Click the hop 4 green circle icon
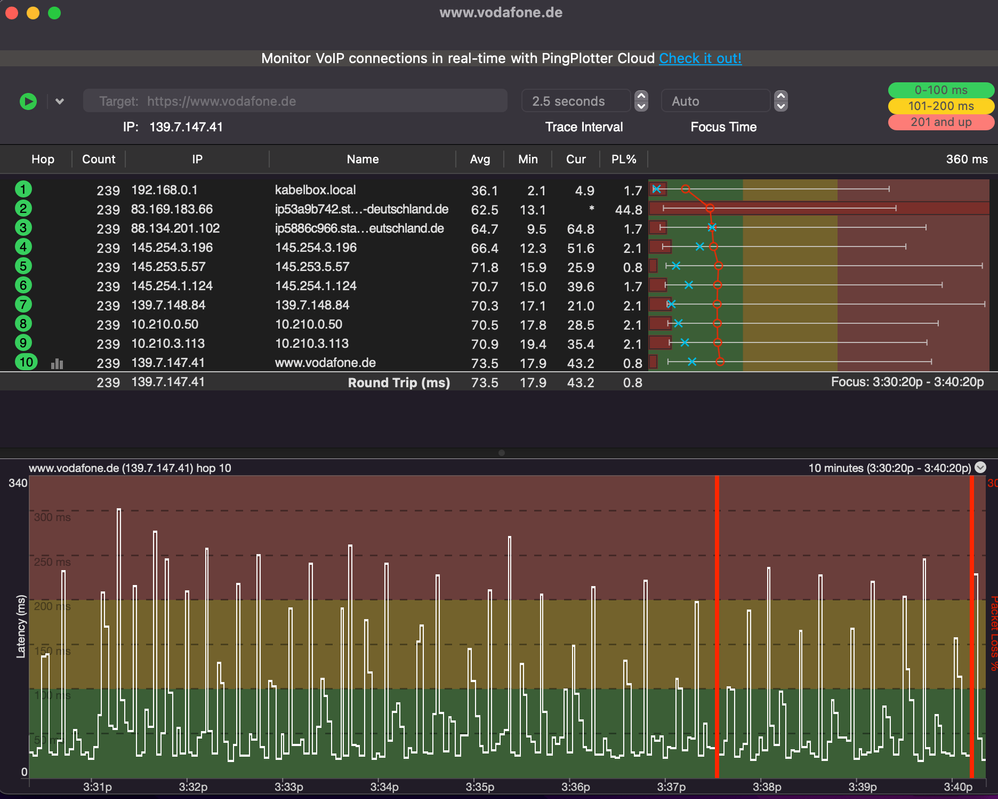The height and width of the screenshot is (799, 998). [24, 247]
